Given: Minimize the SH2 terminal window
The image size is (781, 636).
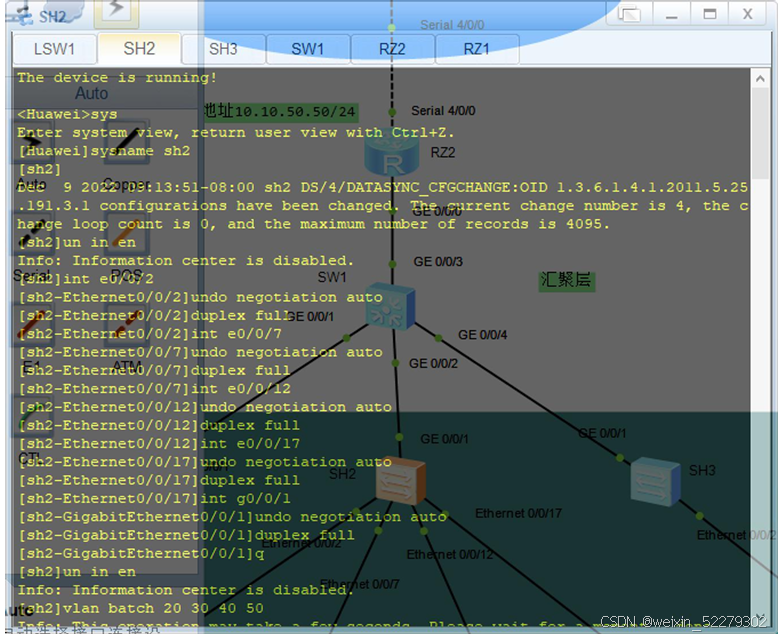Looking at the screenshot, I should pyautogui.click(x=671, y=13).
